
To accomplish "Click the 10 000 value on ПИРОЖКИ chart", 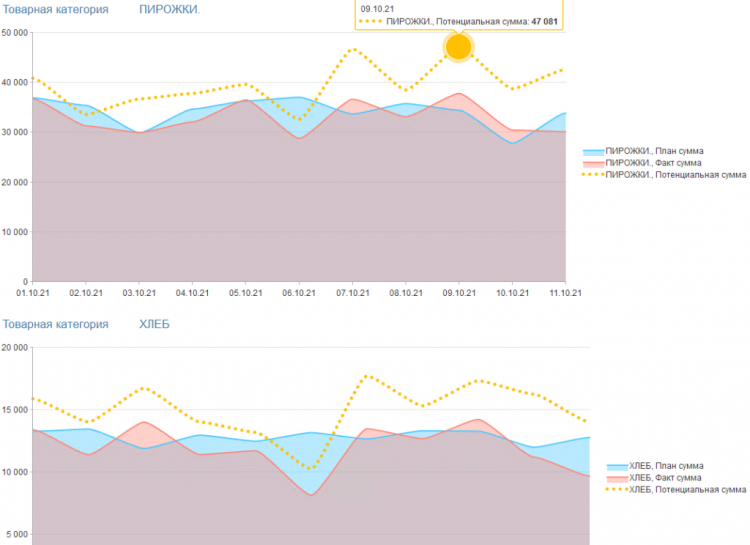I will (x=14, y=232).
